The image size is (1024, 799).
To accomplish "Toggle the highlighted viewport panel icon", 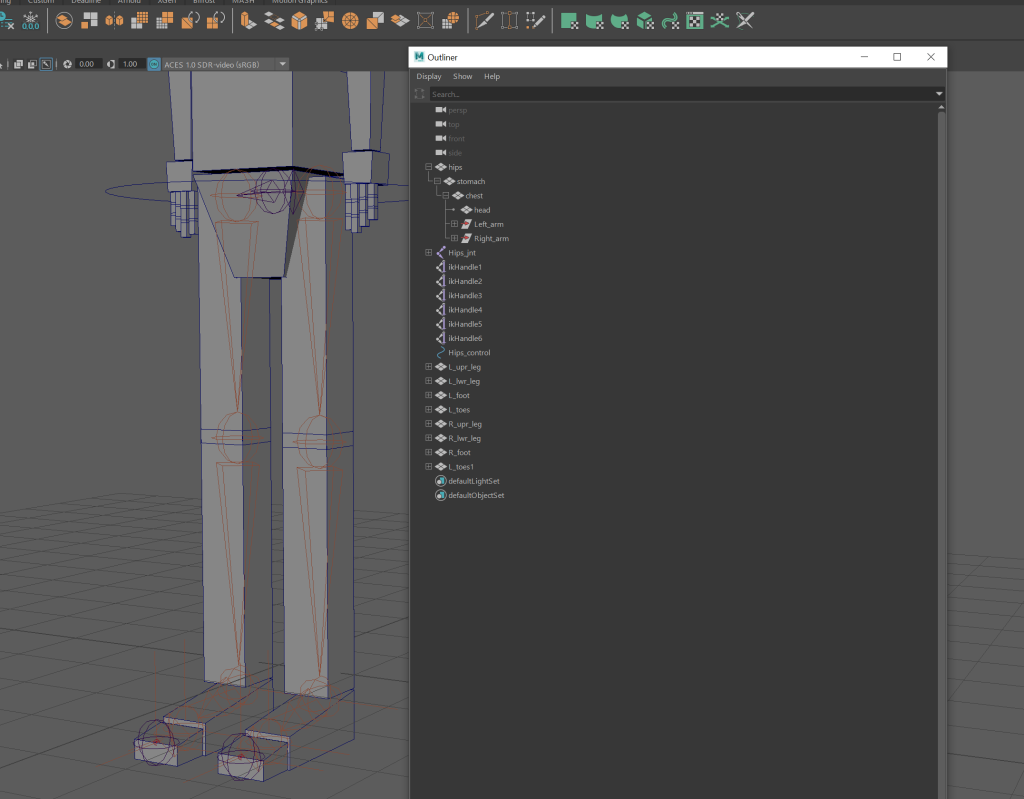I will [46, 64].
